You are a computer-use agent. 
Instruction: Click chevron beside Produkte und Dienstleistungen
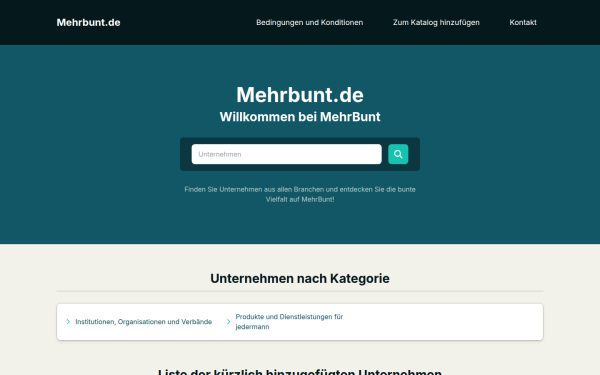228,322
